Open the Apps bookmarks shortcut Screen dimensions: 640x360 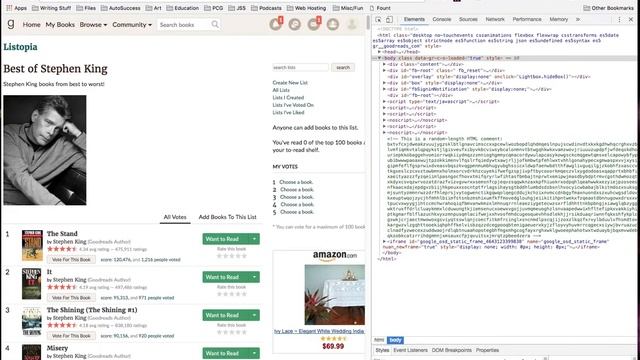(x=16, y=8)
